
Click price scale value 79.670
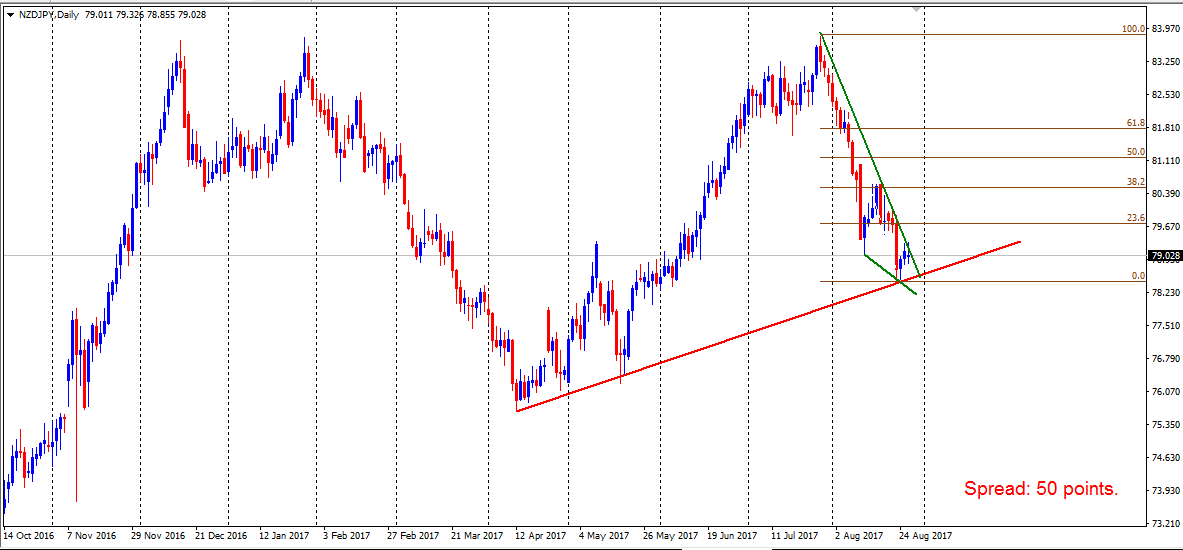[1166, 226]
